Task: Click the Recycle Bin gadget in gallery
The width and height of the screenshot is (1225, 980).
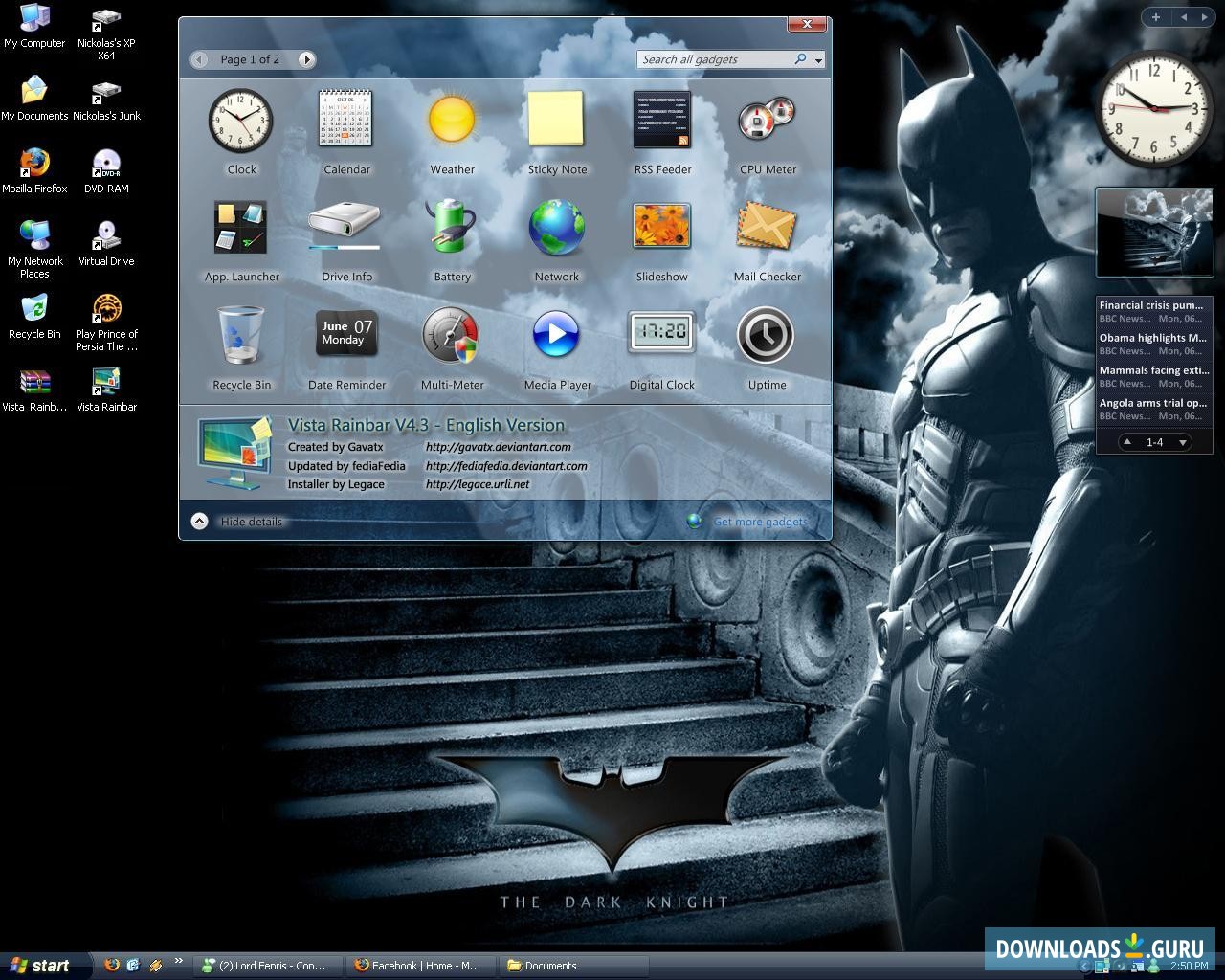Action: coord(241,335)
